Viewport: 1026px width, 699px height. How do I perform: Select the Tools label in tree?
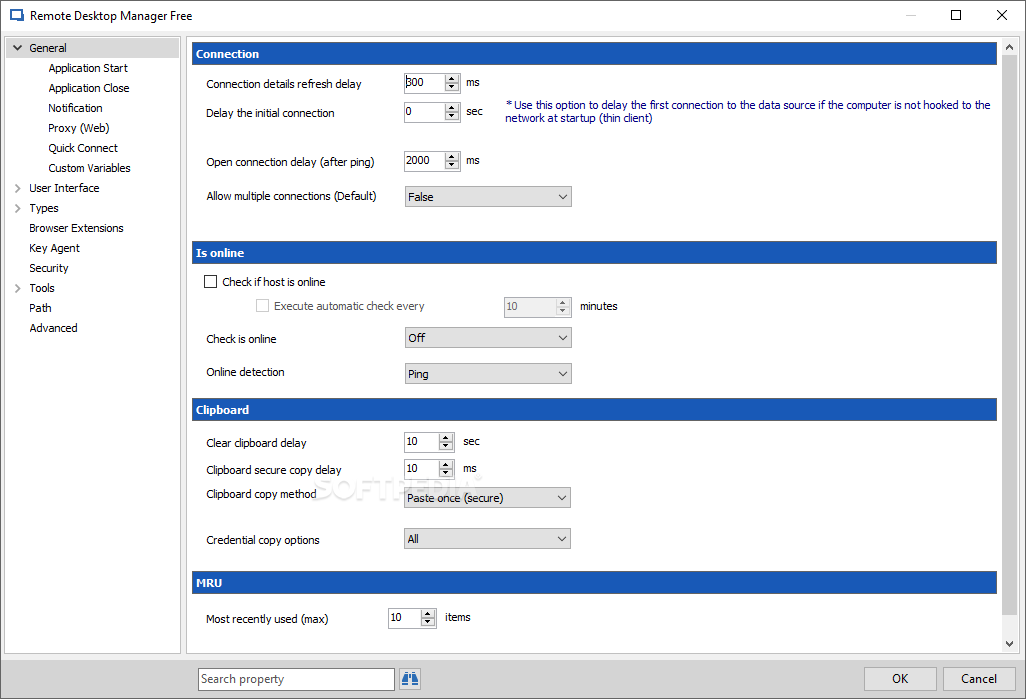(x=42, y=288)
